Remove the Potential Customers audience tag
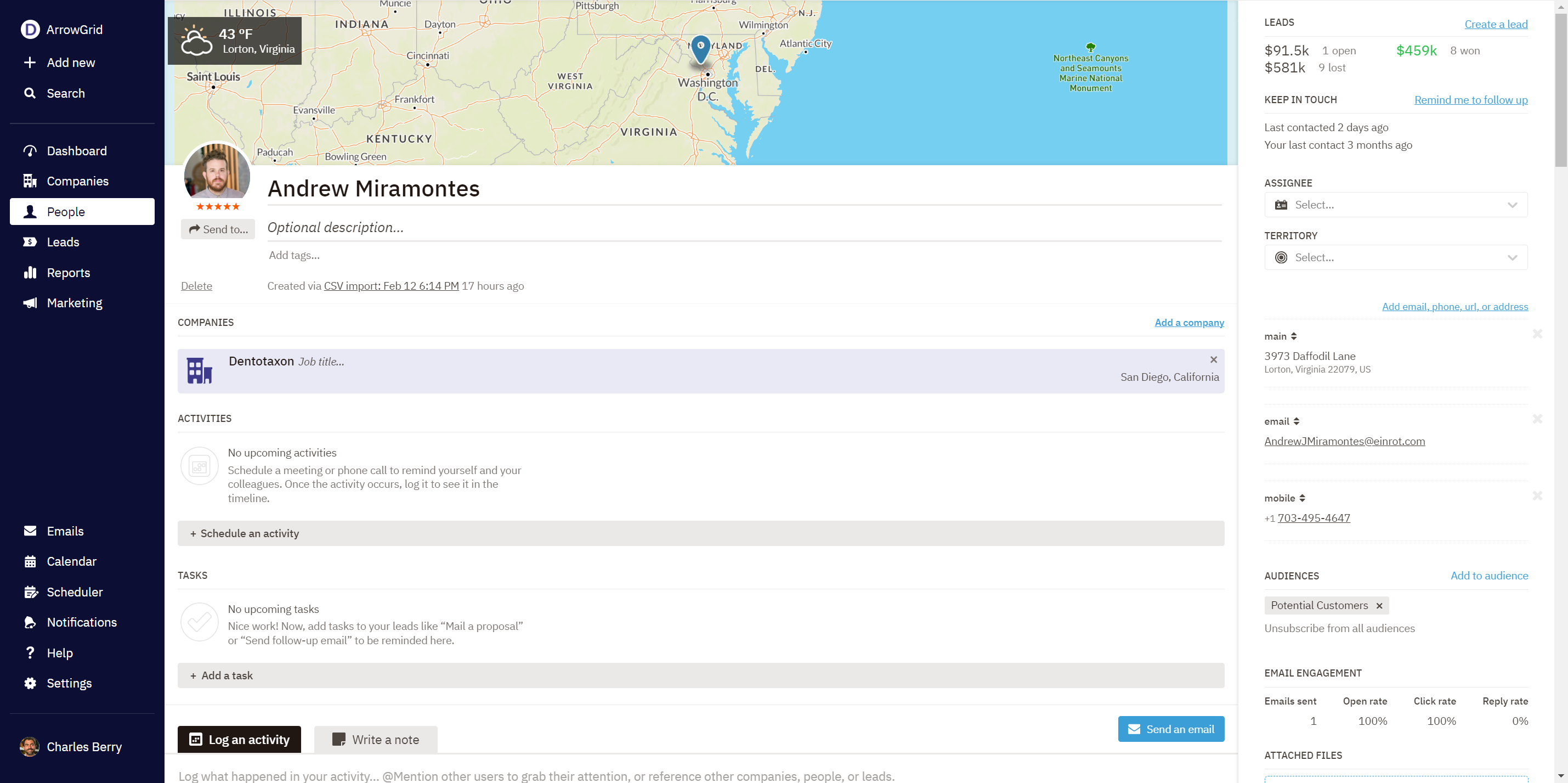This screenshot has height=783, width=1568. point(1379,606)
